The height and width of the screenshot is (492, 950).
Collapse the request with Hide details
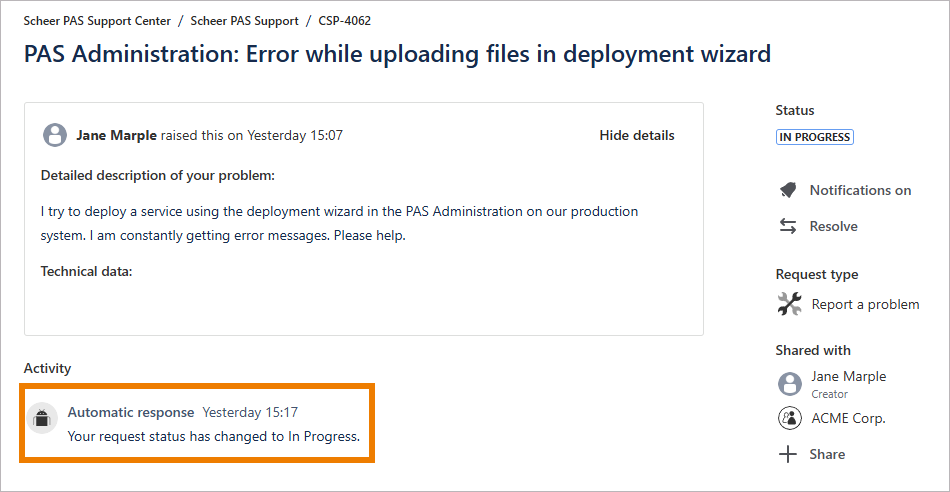[x=637, y=135]
